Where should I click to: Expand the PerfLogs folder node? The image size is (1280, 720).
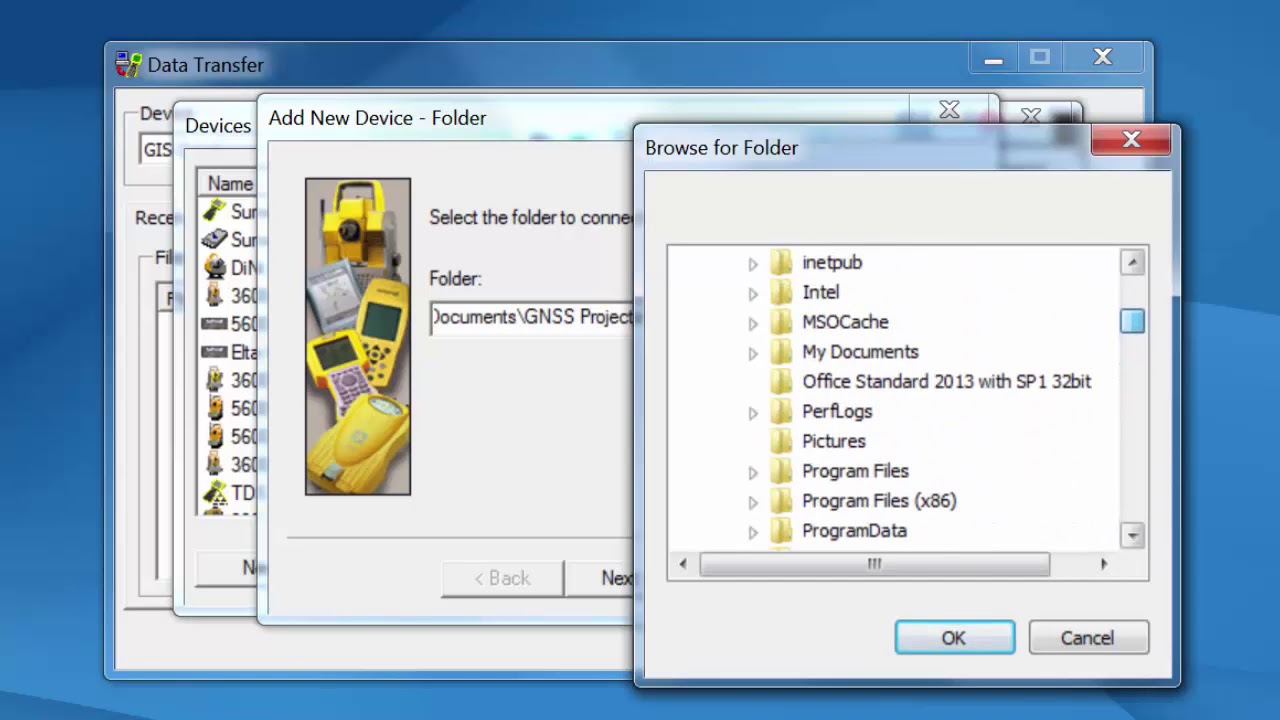pyautogui.click(x=753, y=413)
